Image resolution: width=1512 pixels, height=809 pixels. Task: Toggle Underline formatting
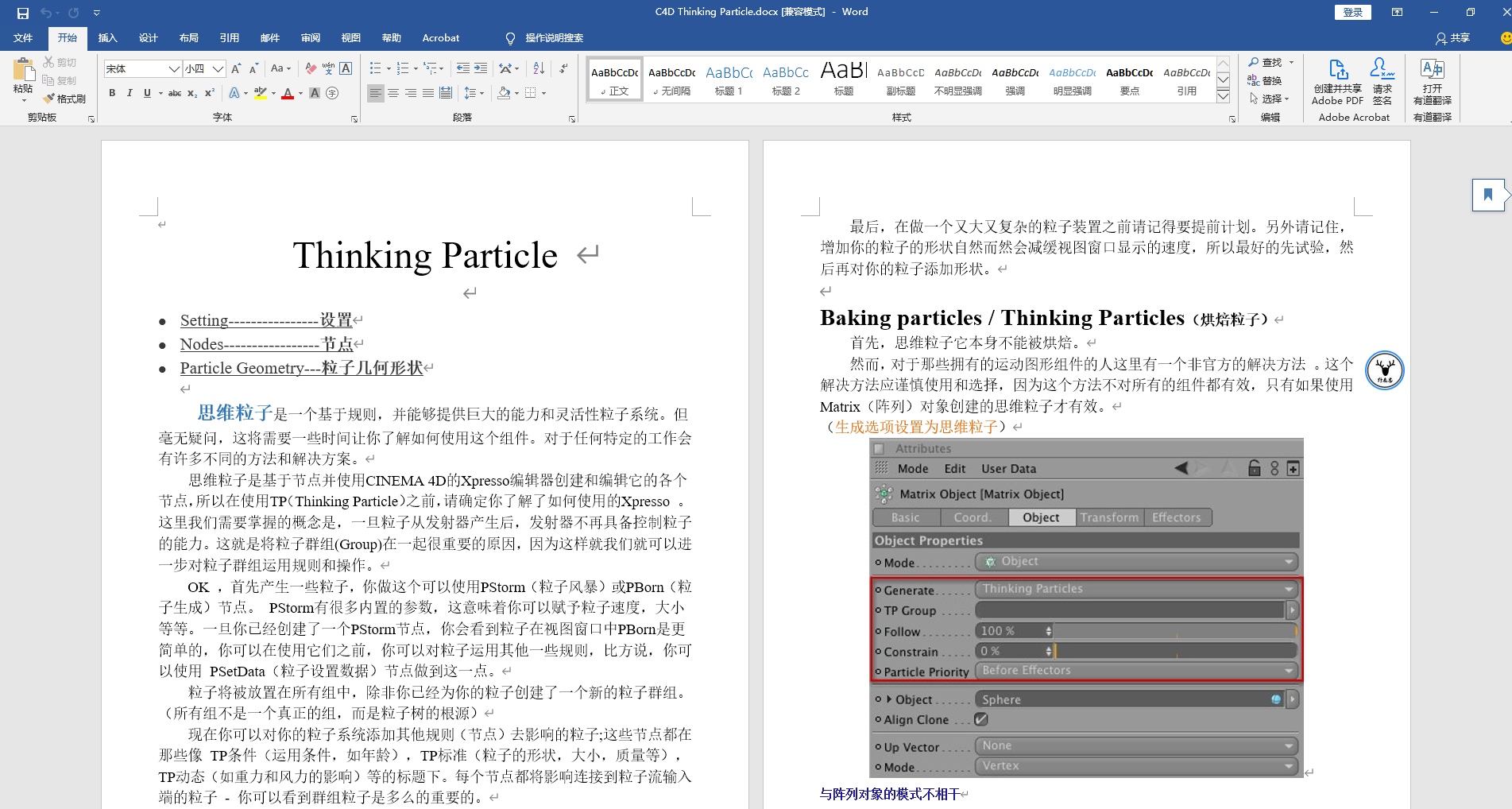coord(147,93)
